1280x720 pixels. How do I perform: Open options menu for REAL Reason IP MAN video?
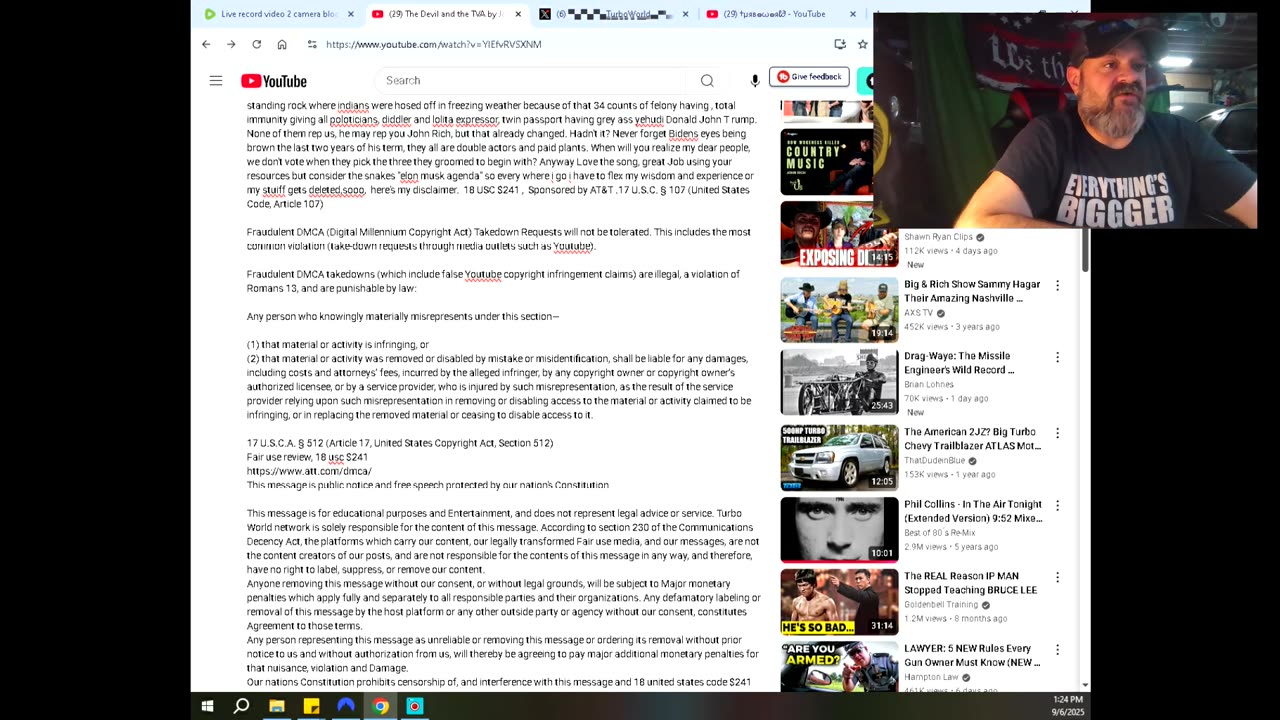point(1057,577)
